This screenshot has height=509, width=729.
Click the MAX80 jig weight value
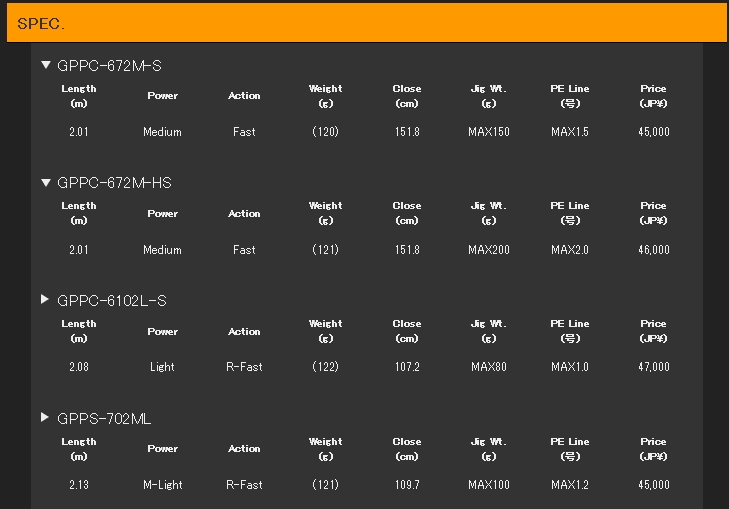click(489, 367)
